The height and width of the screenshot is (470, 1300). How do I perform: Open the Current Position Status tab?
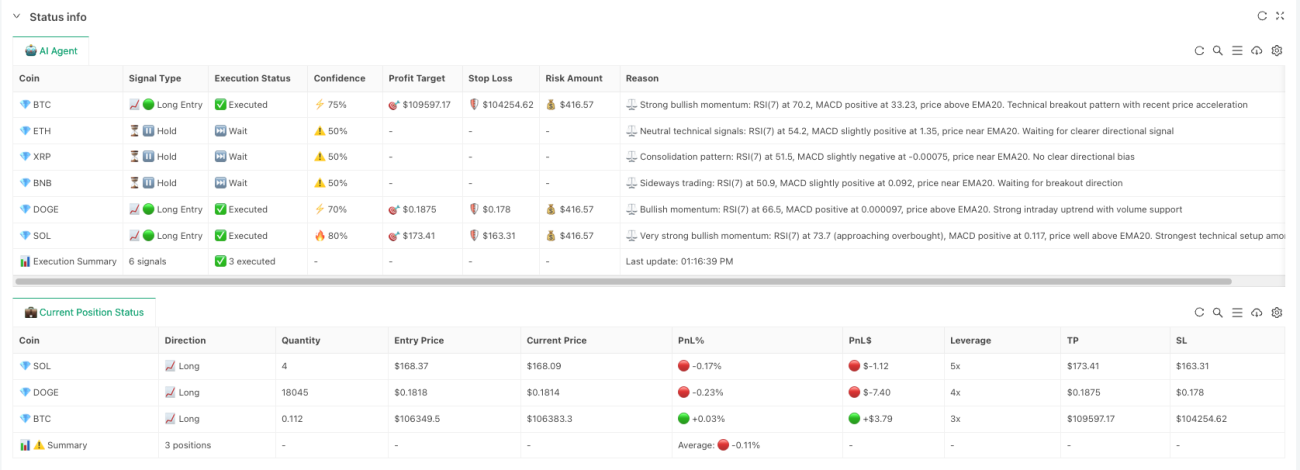[x=84, y=312]
